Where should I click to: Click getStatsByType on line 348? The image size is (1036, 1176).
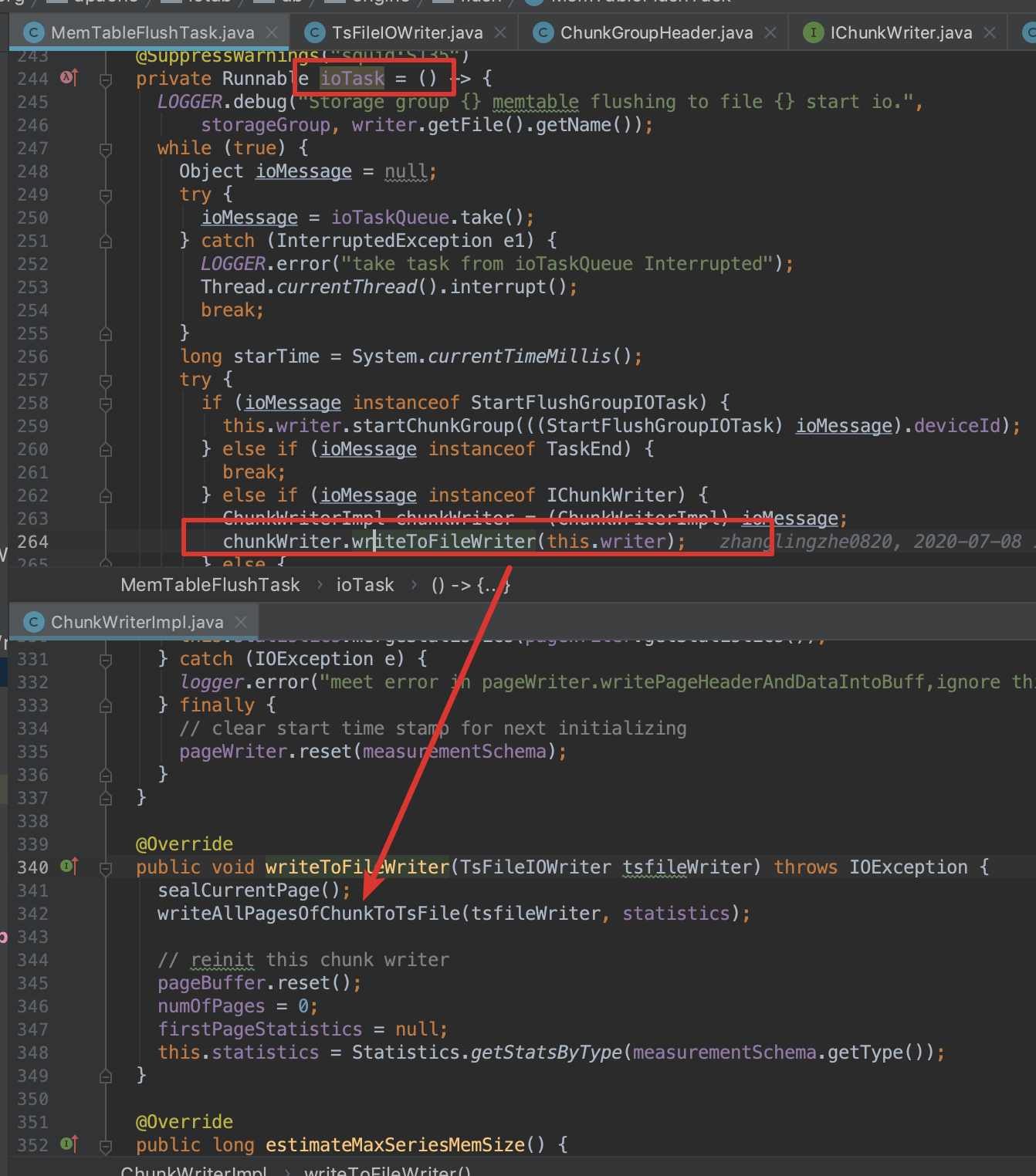pos(546,1052)
